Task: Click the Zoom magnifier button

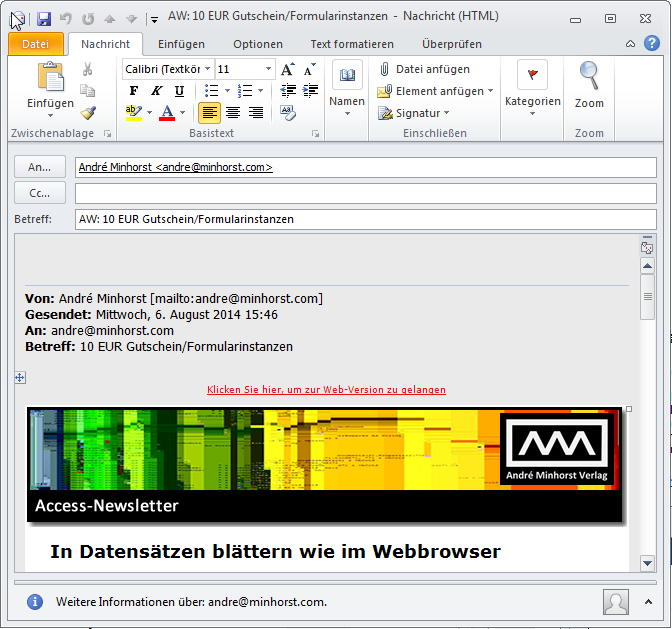Action: pyautogui.click(x=589, y=85)
